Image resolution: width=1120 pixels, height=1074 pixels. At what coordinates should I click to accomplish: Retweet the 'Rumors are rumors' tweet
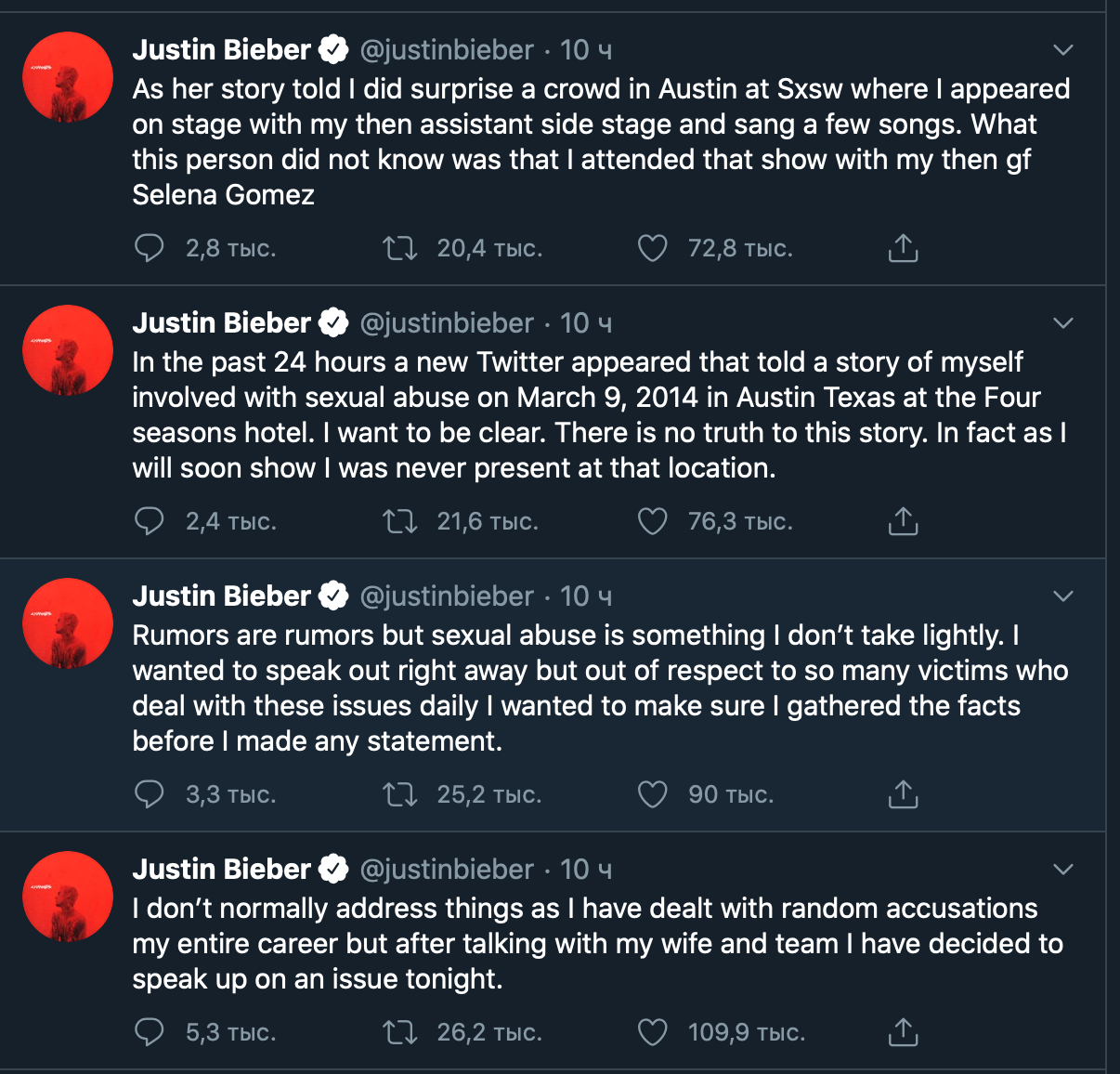(x=400, y=794)
